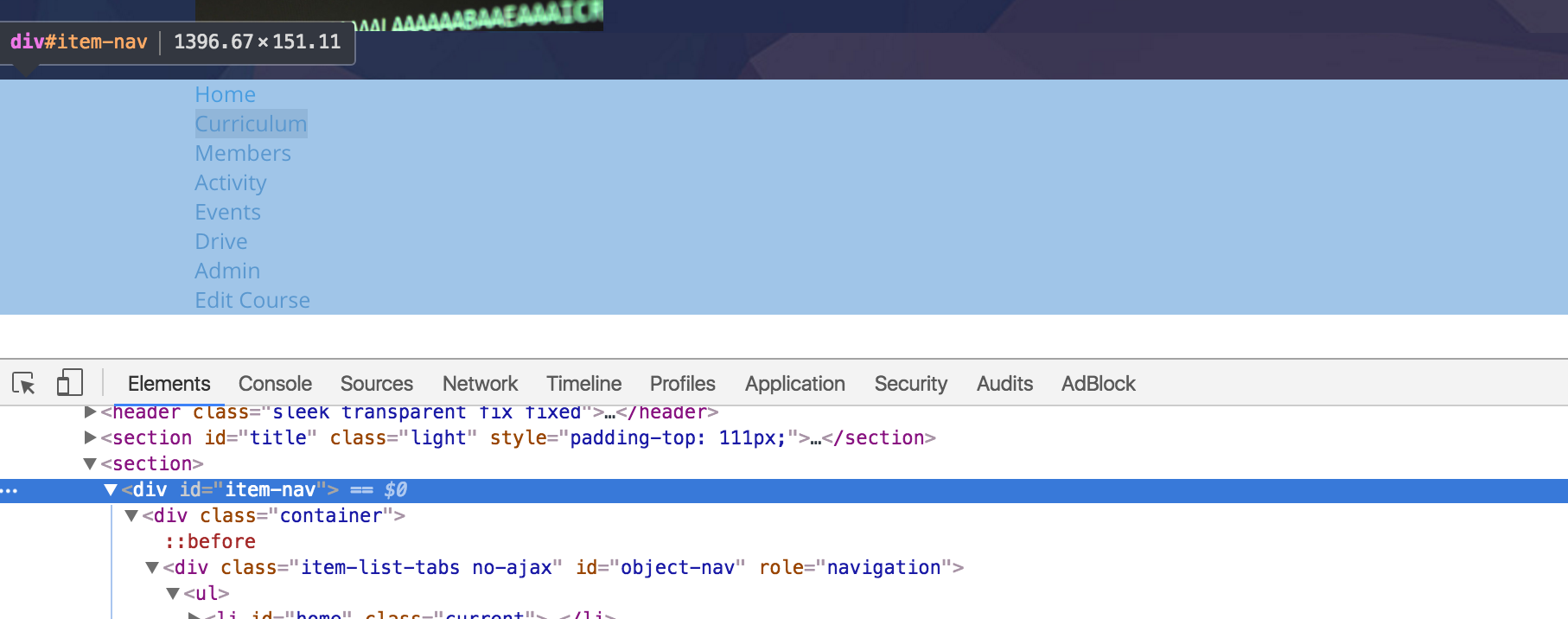Visit the Activity nav link

231,182
